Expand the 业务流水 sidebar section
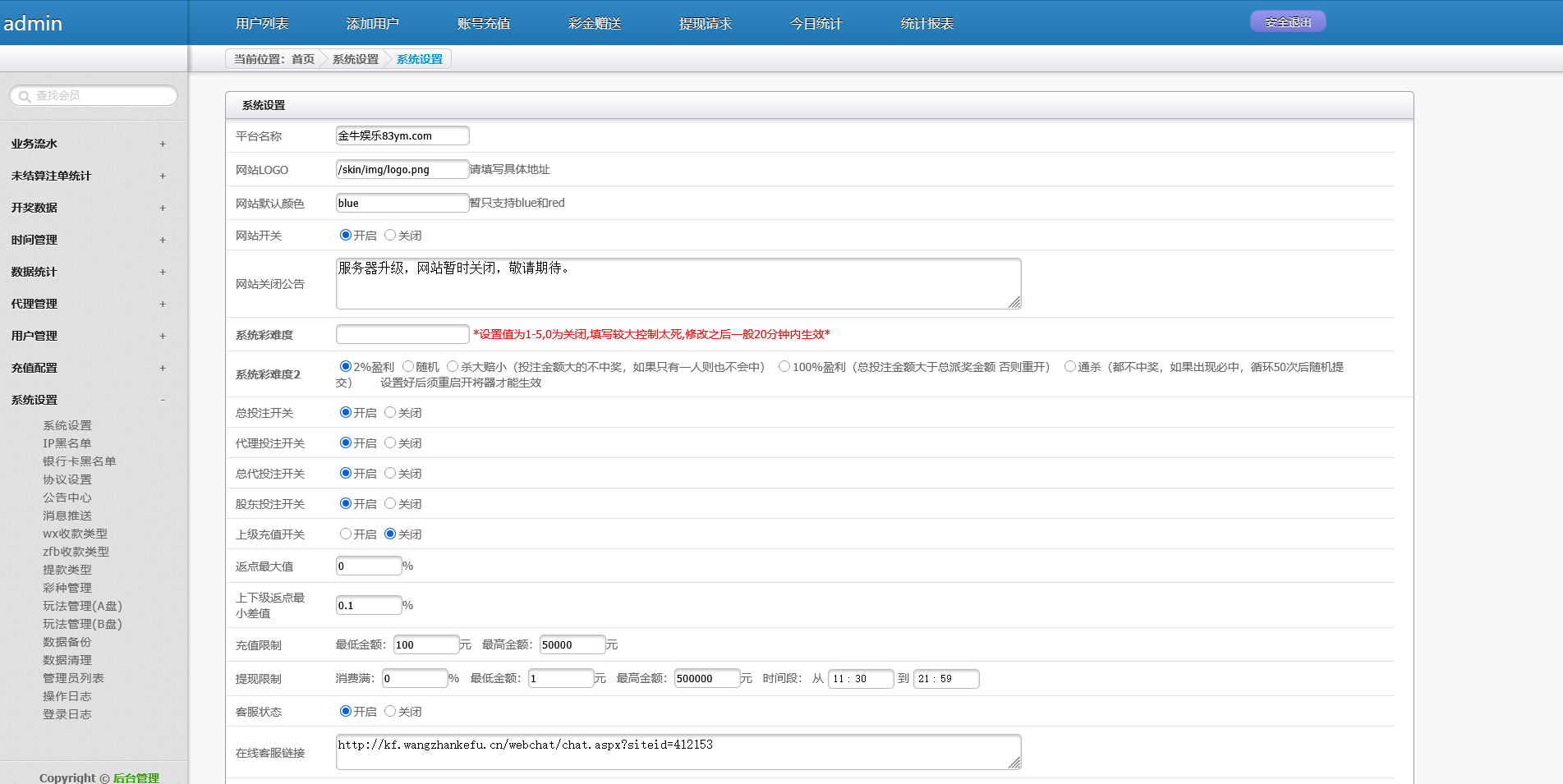 coord(89,144)
